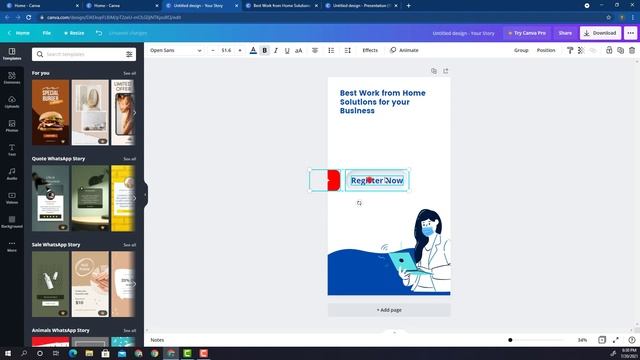Click the Group button
The width and height of the screenshot is (640, 360).
click(521, 50)
